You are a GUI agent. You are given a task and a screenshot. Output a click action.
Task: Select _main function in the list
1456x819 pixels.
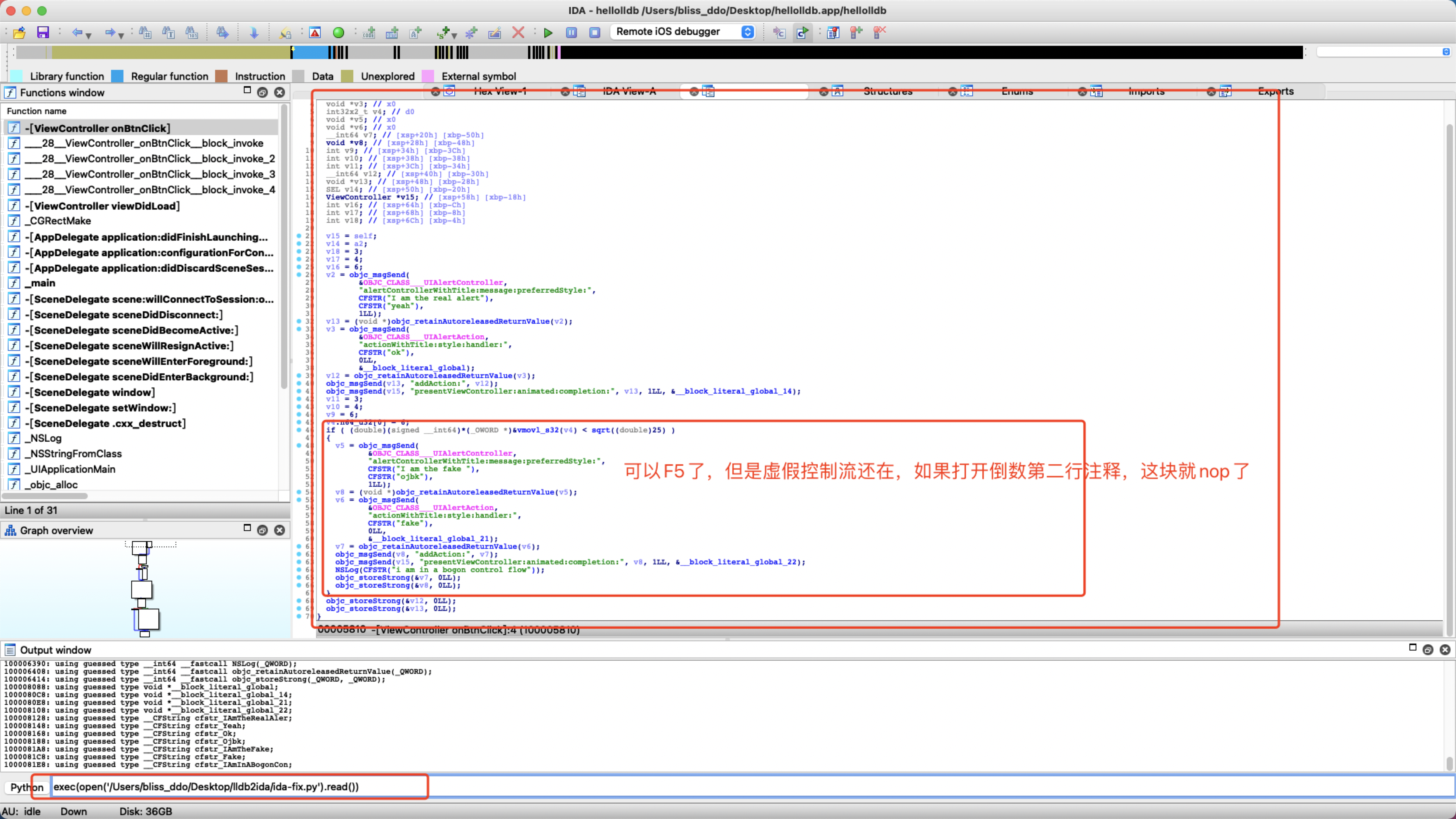40,283
